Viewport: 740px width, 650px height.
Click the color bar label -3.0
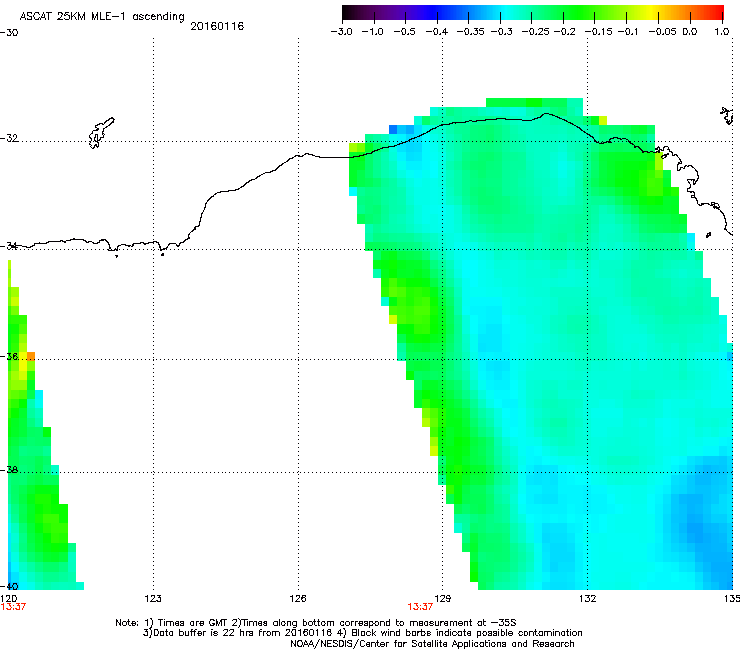coord(341,32)
